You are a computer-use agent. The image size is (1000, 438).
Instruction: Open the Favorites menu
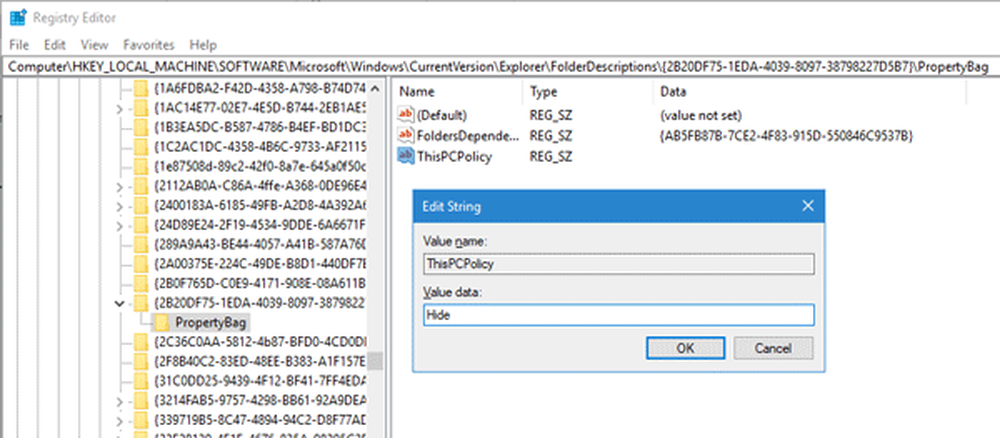coord(148,45)
